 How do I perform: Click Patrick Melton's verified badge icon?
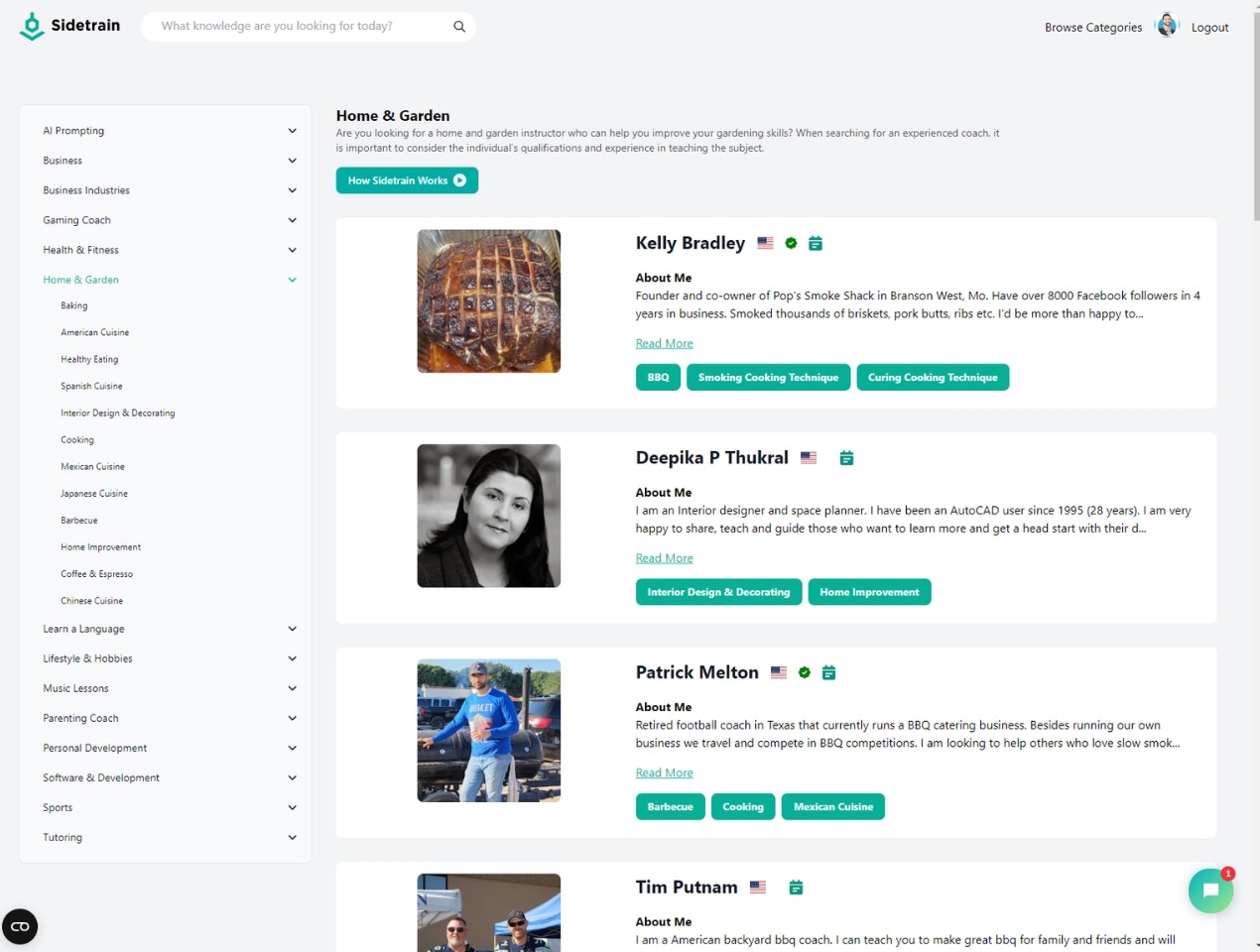[805, 672]
